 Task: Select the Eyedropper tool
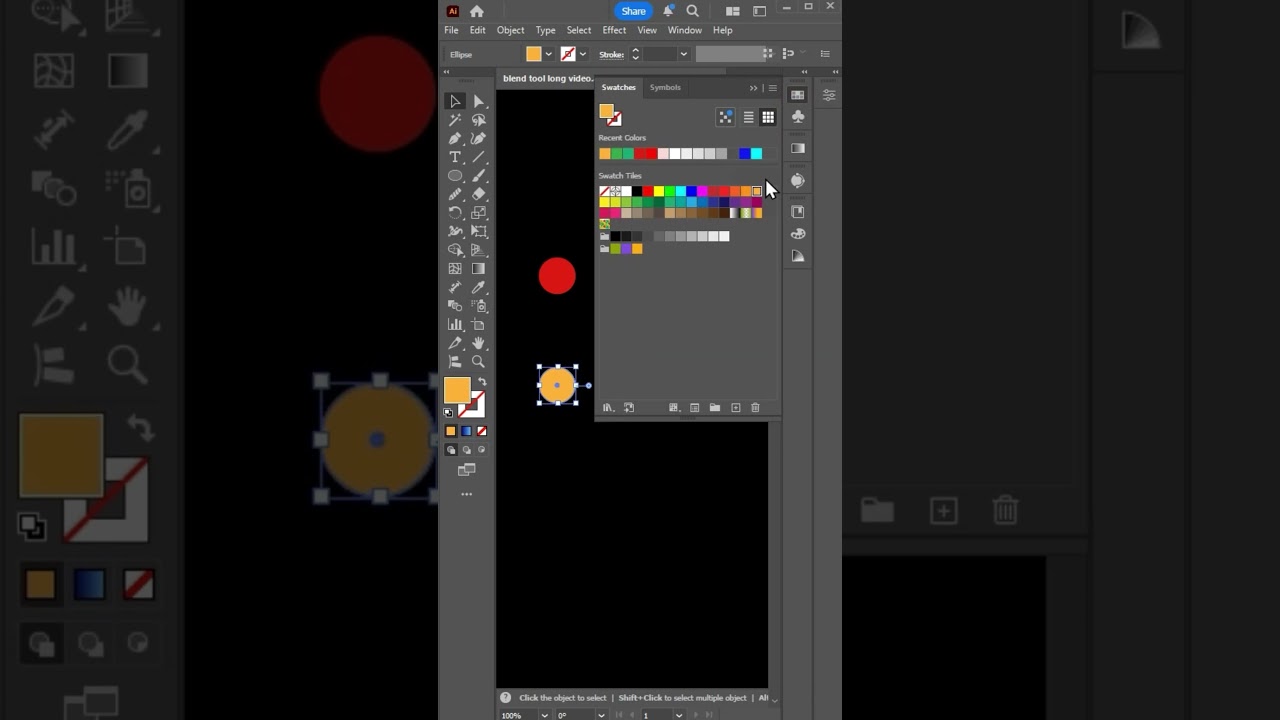(x=479, y=288)
